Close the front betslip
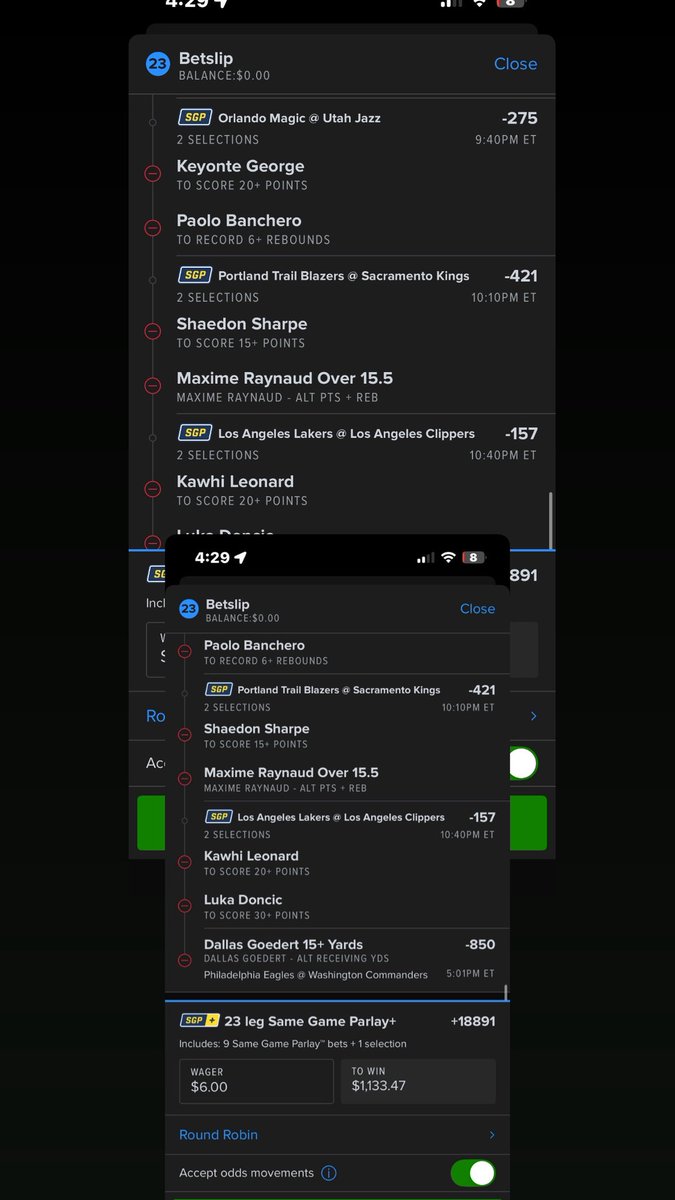675x1200 pixels. point(477,609)
